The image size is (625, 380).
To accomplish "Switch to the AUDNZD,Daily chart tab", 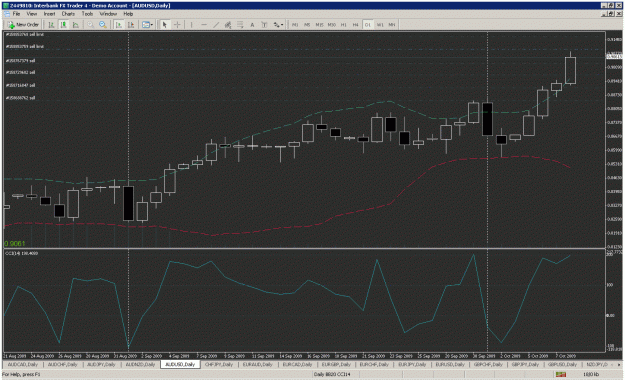I will [x=140, y=364].
